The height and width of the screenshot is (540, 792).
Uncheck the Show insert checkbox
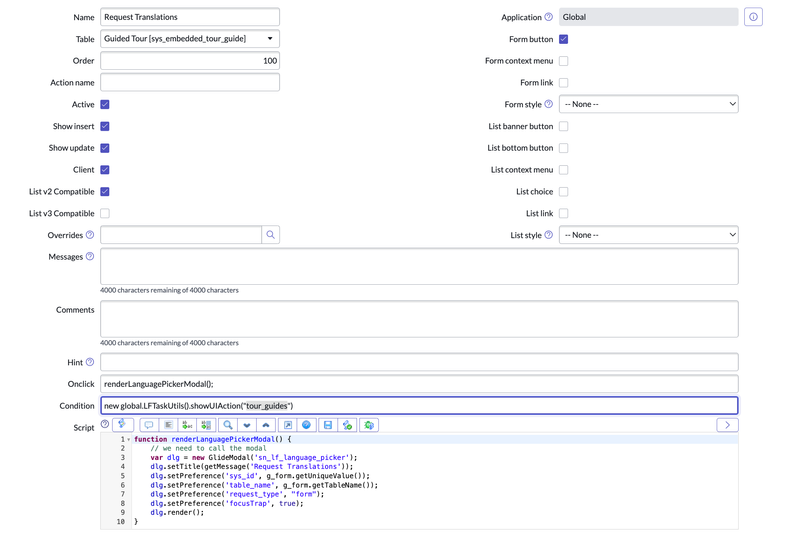(x=105, y=126)
